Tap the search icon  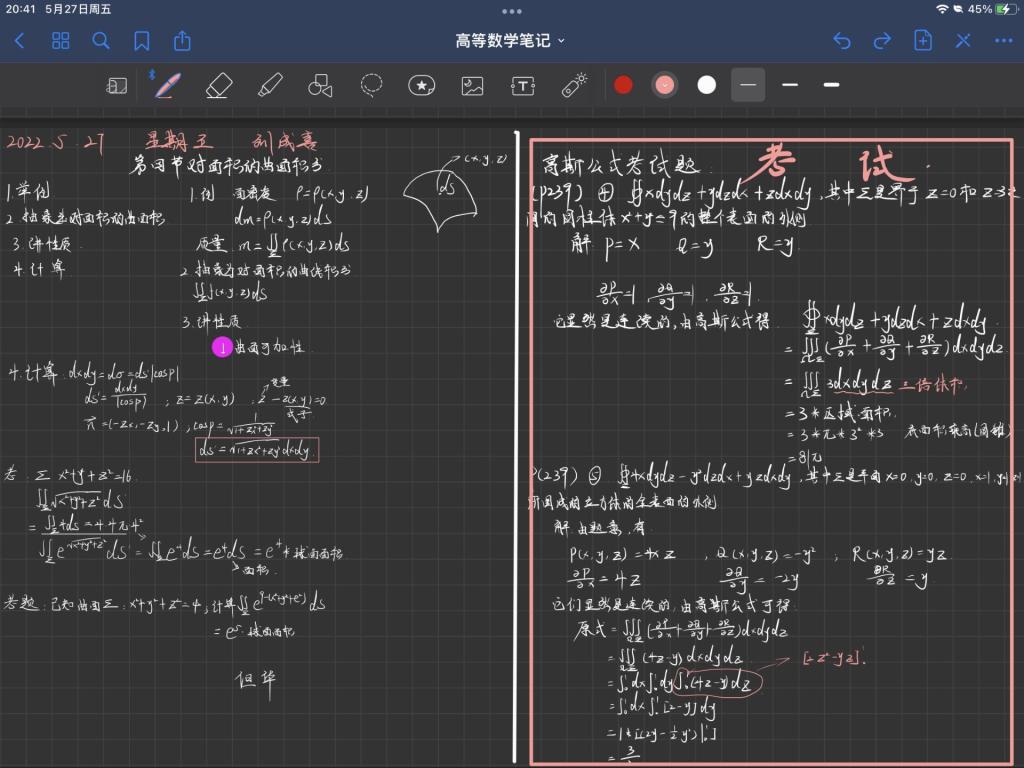click(x=101, y=41)
